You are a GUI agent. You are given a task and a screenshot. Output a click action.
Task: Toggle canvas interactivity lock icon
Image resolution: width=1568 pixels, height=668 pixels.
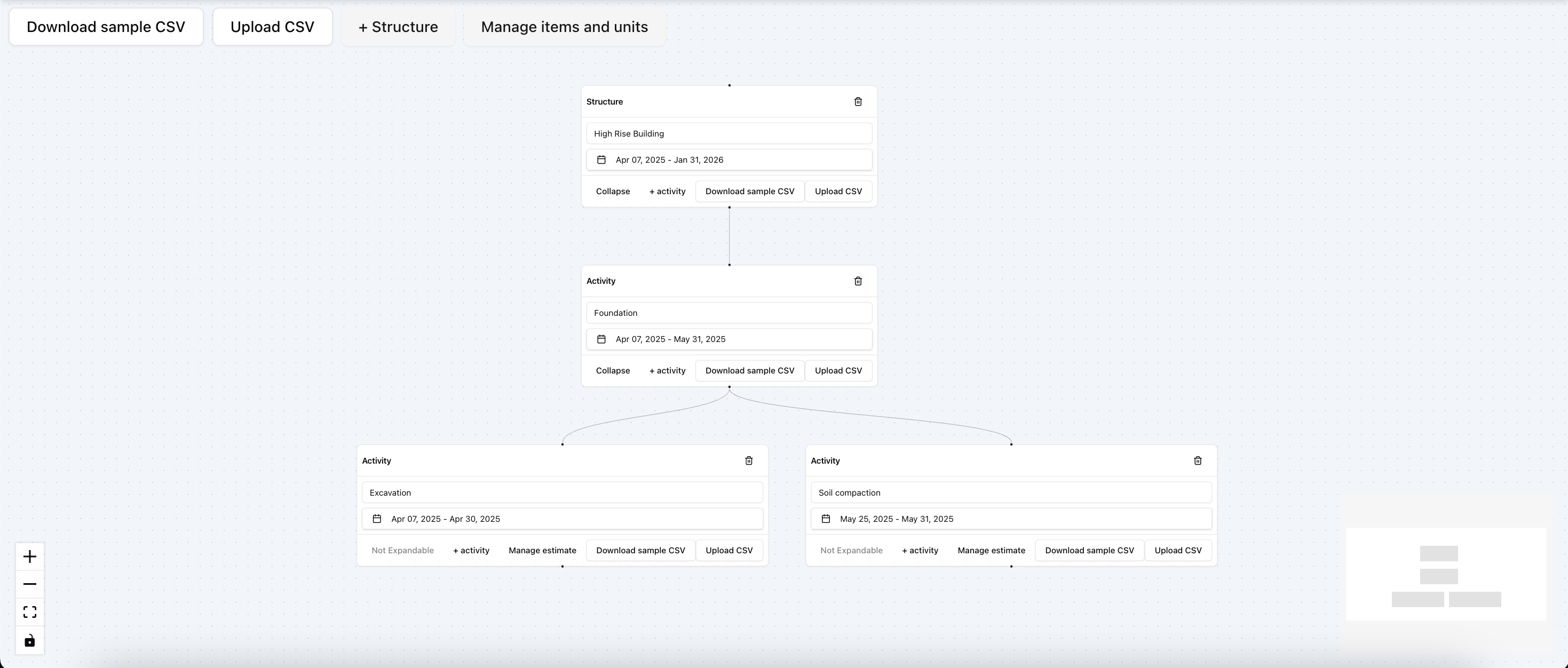[30, 641]
